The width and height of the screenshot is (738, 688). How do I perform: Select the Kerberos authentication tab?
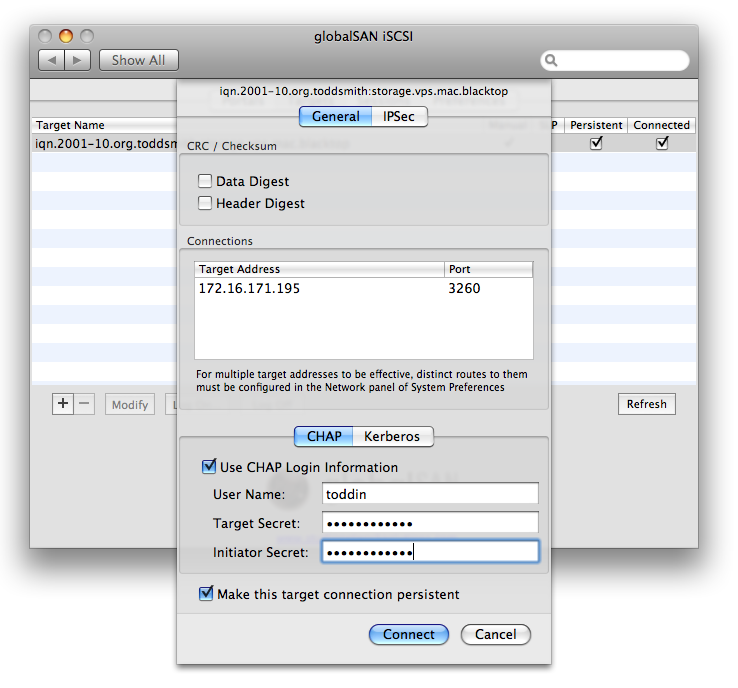click(392, 436)
